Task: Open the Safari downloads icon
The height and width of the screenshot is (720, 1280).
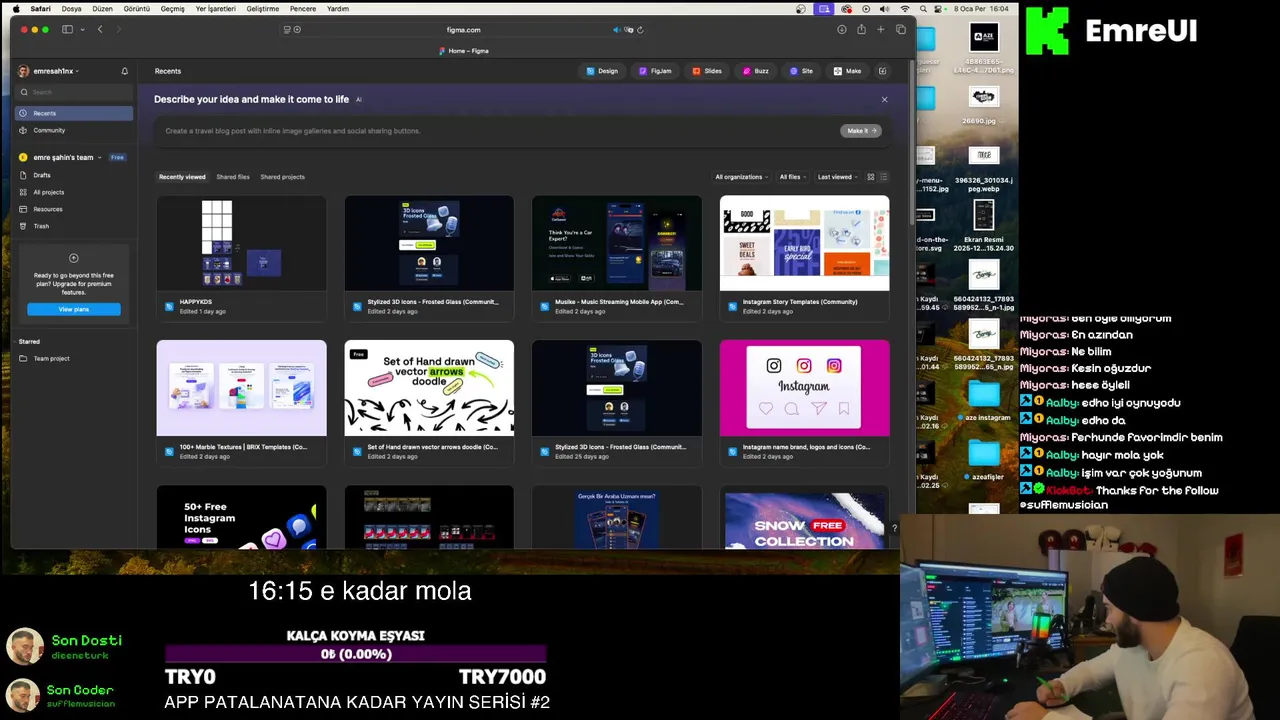Action: coord(841,29)
